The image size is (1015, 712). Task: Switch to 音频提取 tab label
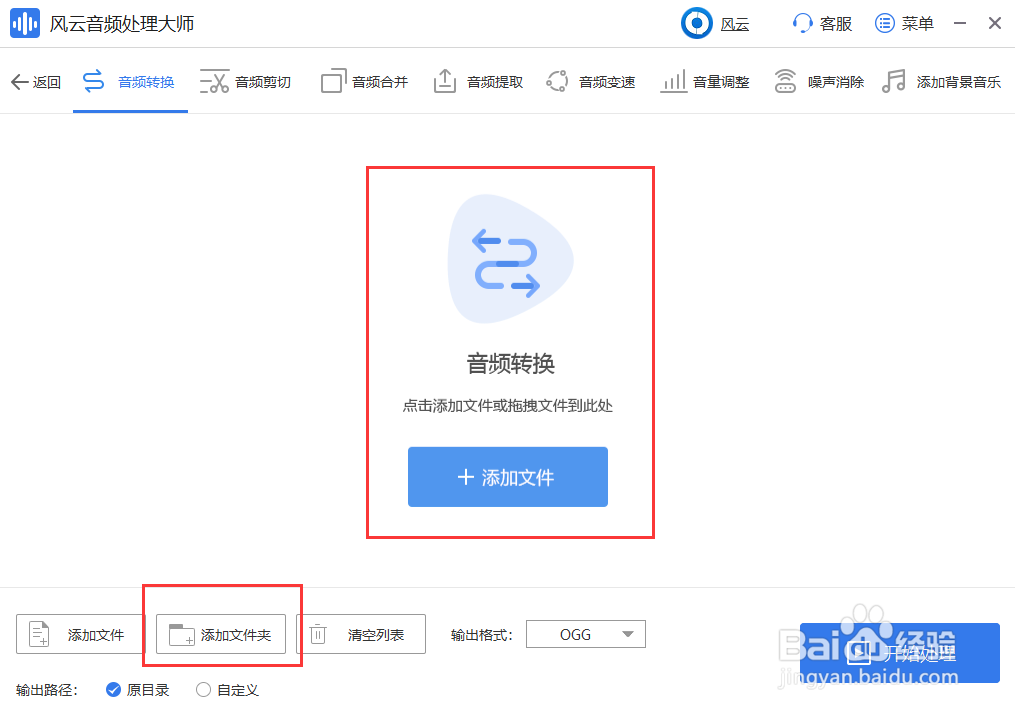495,82
